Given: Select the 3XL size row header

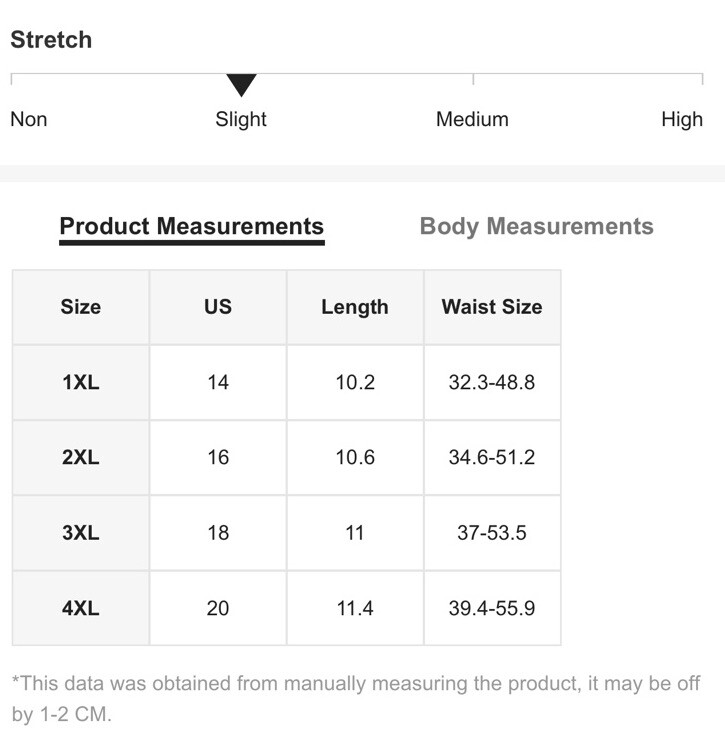Looking at the screenshot, I should (81, 533).
